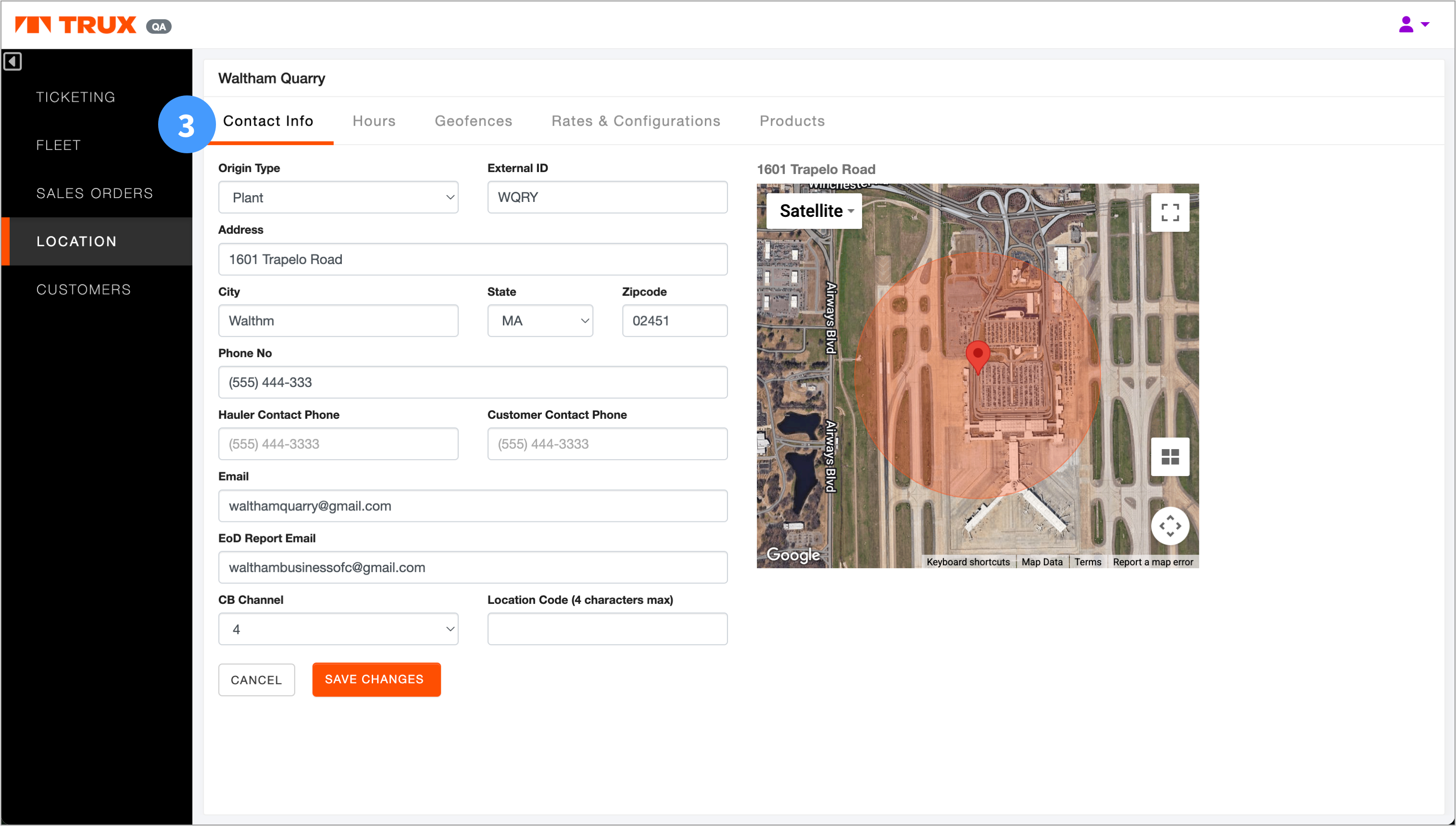
Task: Click the Hauler Contact Phone field
Action: pyautogui.click(x=338, y=444)
